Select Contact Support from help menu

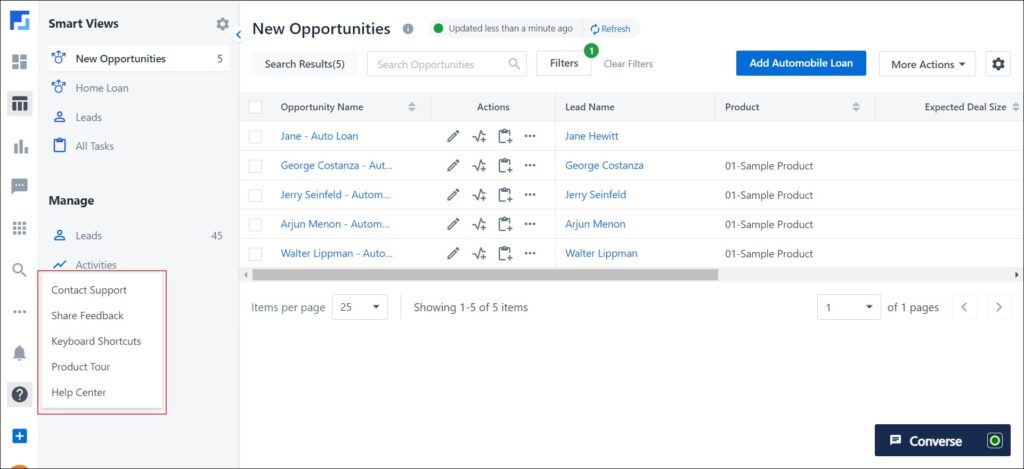pos(89,290)
